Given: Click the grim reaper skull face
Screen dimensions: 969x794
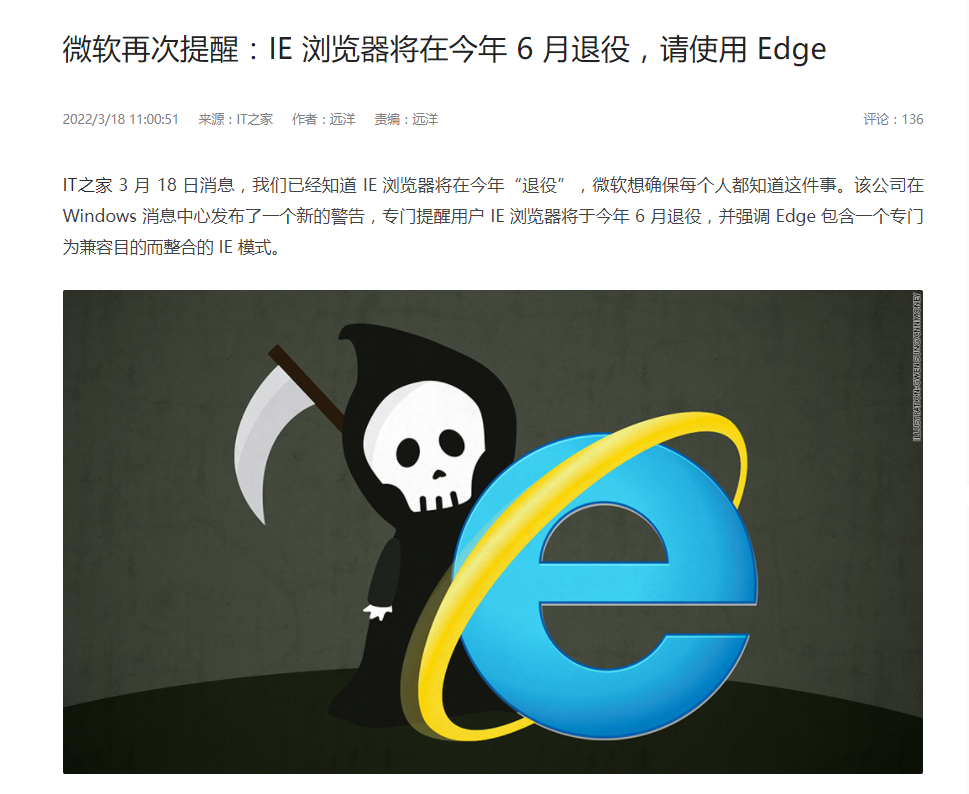Looking at the screenshot, I should coord(425,445).
